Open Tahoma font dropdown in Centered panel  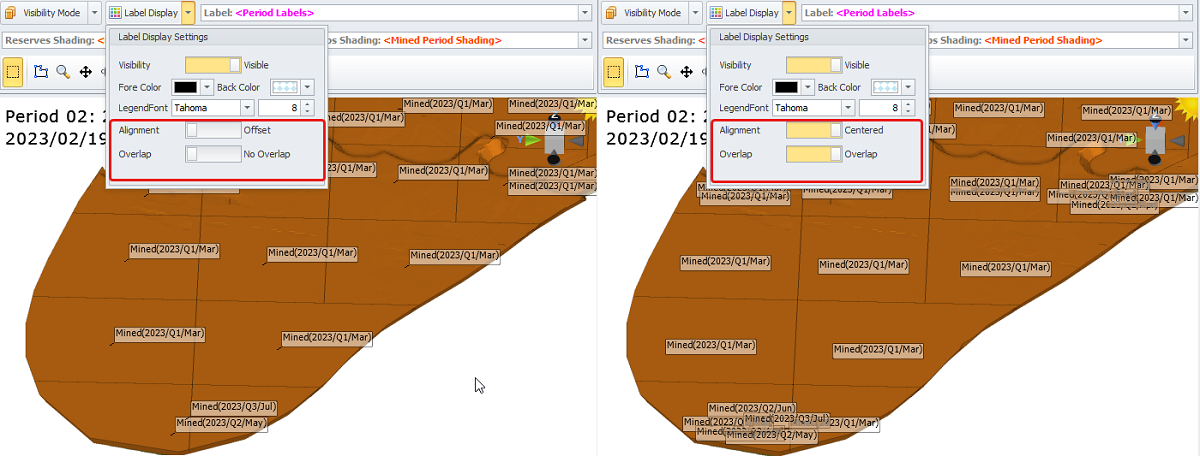click(x=847, y=107)
